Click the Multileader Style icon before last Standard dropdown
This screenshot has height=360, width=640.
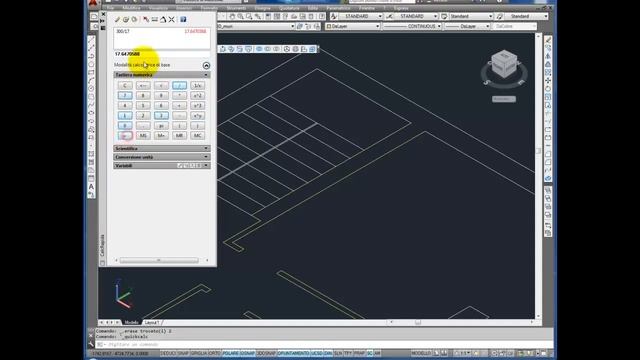pos(499,16)
